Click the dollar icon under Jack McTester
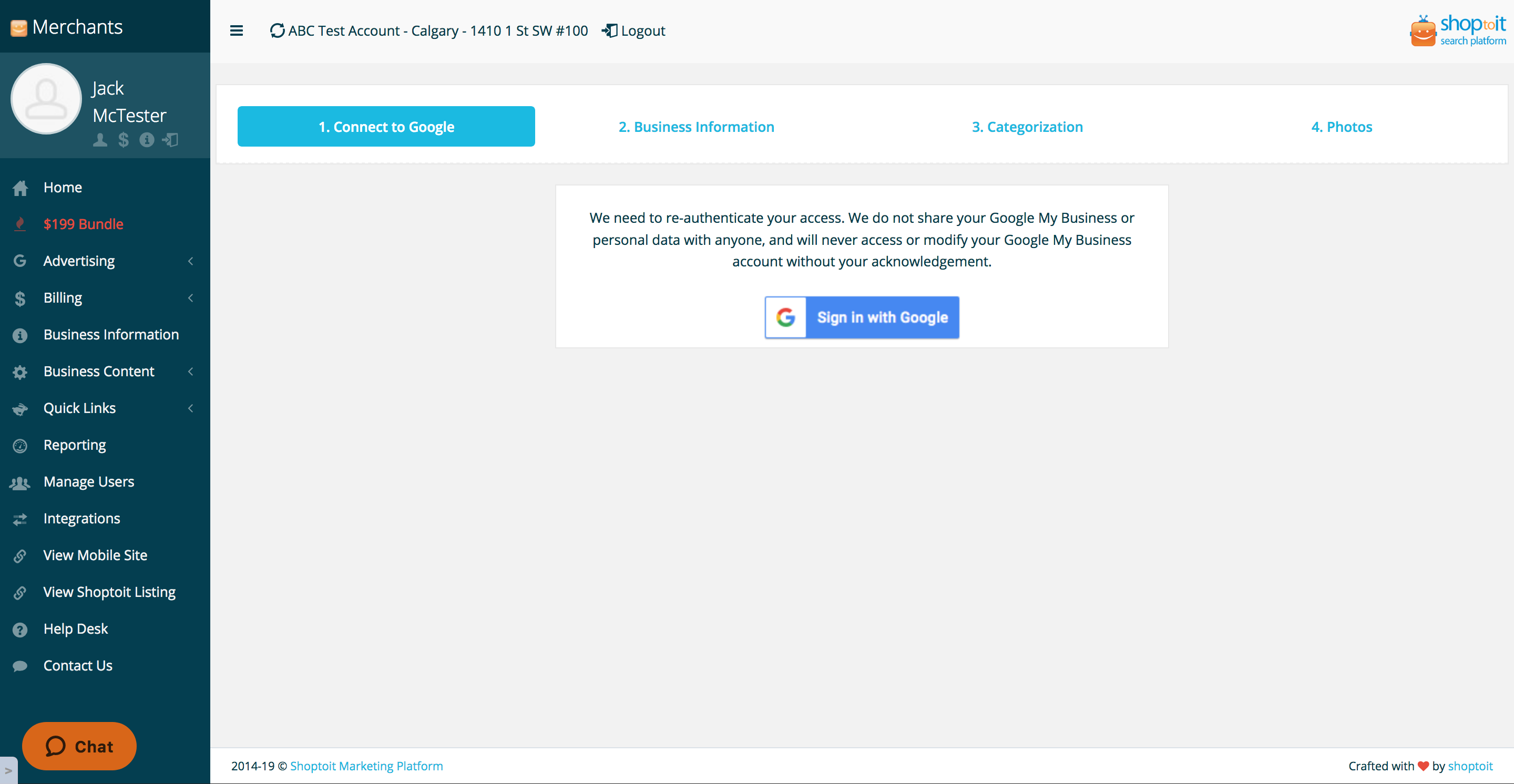The image size is (1514, 784). click(x=124, y=140)
